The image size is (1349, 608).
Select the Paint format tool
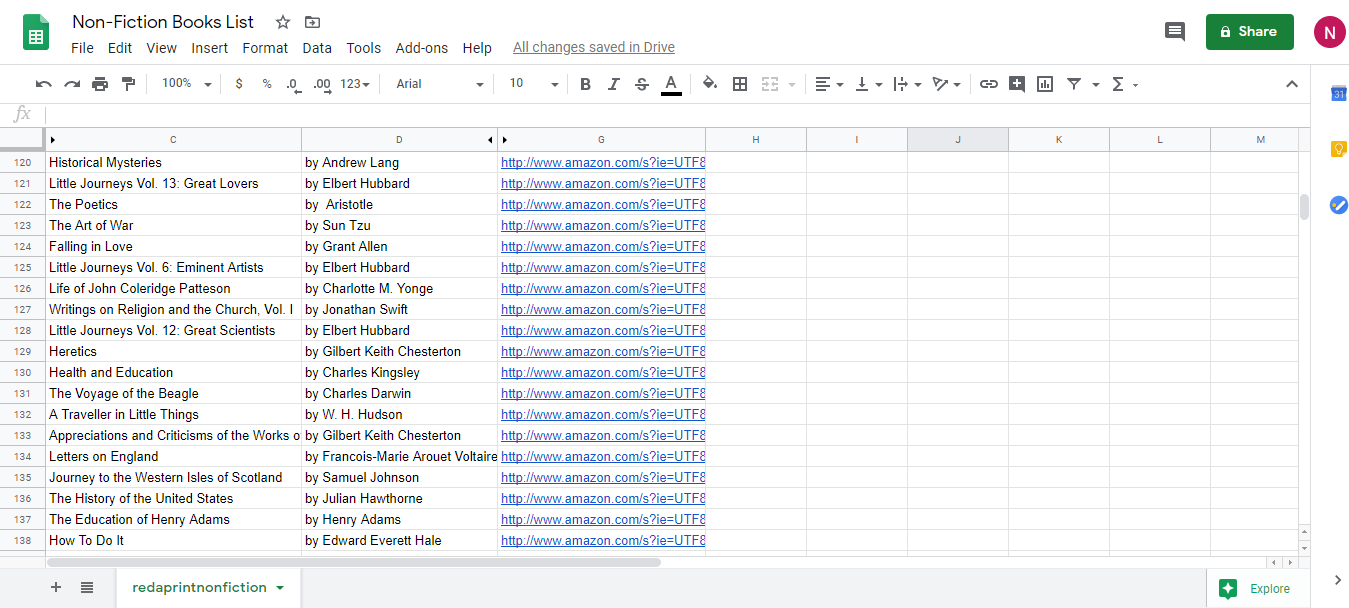pos(128,84)
